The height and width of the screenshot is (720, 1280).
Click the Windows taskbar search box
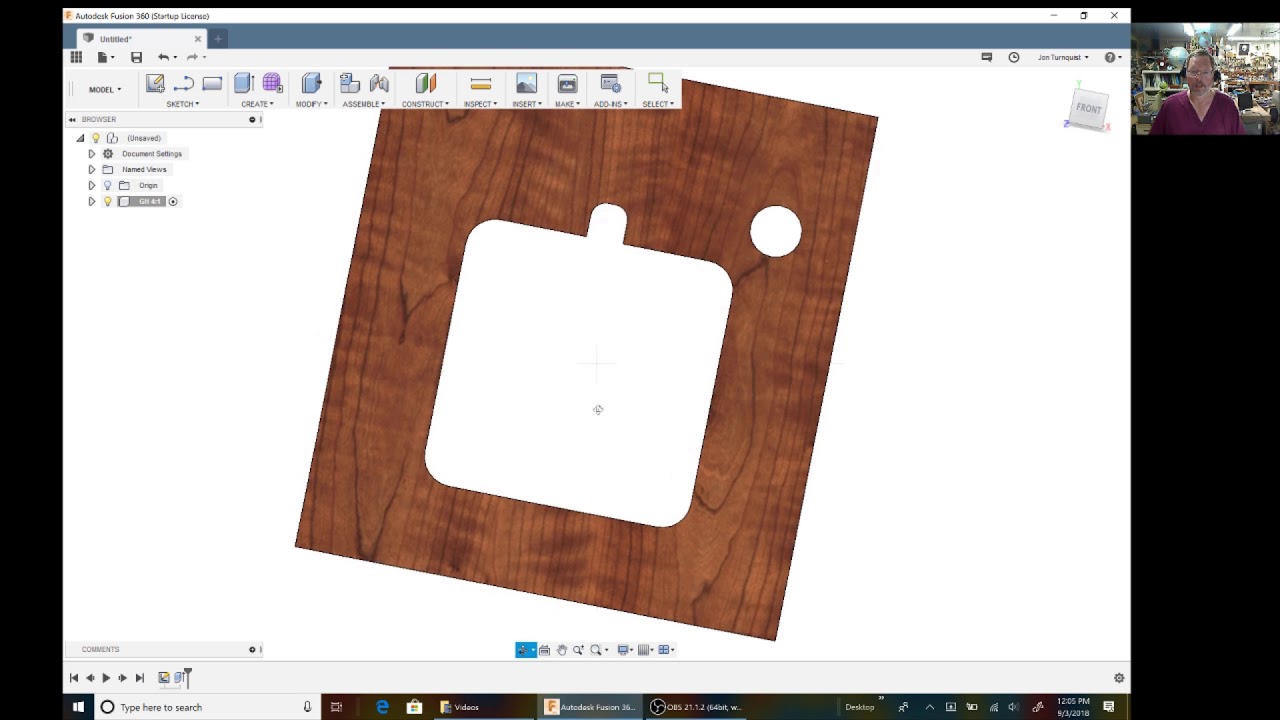[208, 707]
